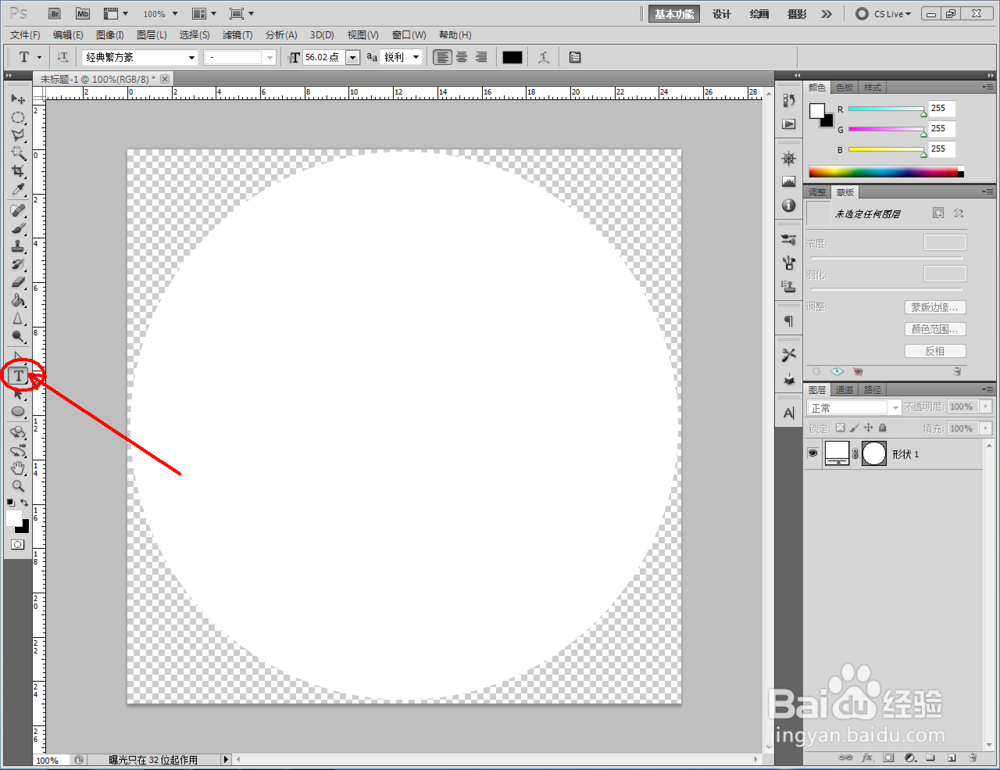
Task: Select the Brush tool
Action: click(18, 228)
